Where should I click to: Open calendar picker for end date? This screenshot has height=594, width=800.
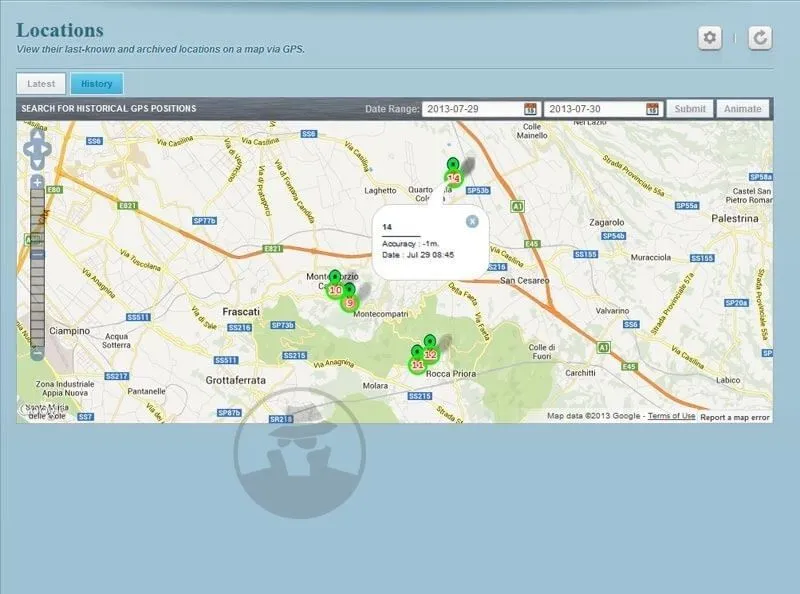(652, 109)
